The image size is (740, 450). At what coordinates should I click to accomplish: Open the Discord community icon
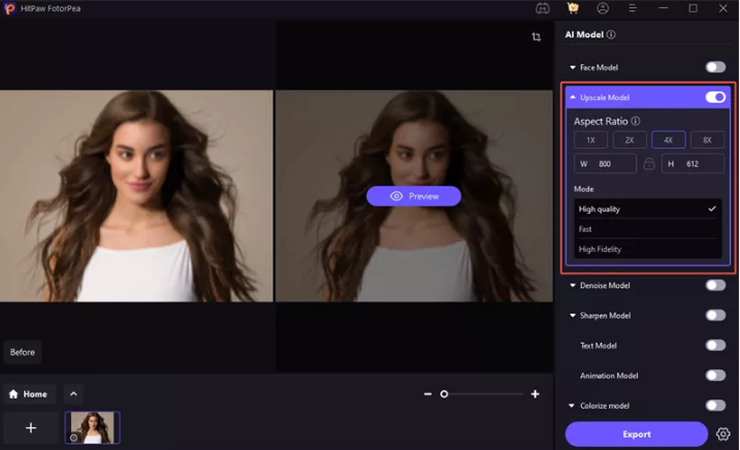coord(542,8)
